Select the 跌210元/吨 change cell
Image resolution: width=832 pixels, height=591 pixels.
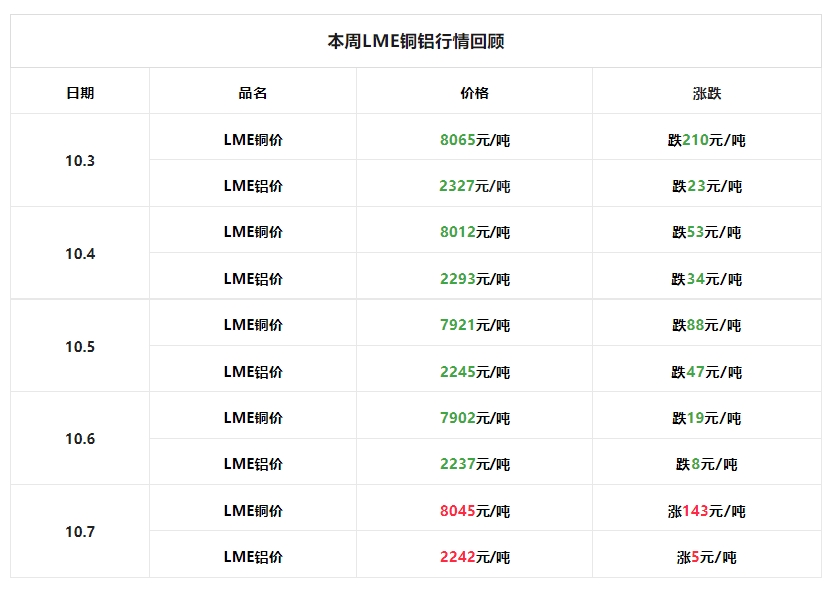pyautogui.click(x=706, y=140)
